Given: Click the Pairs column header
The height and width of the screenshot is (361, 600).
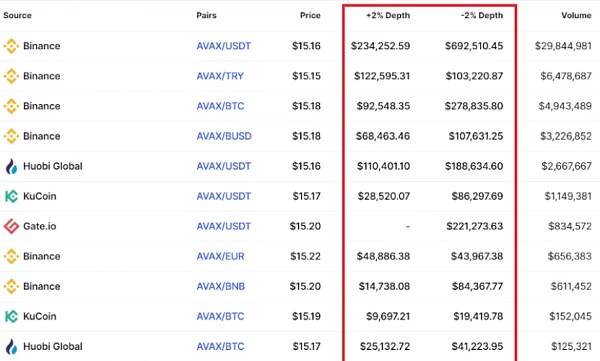Looking at the screenshot, I should (x=207, y=16).
